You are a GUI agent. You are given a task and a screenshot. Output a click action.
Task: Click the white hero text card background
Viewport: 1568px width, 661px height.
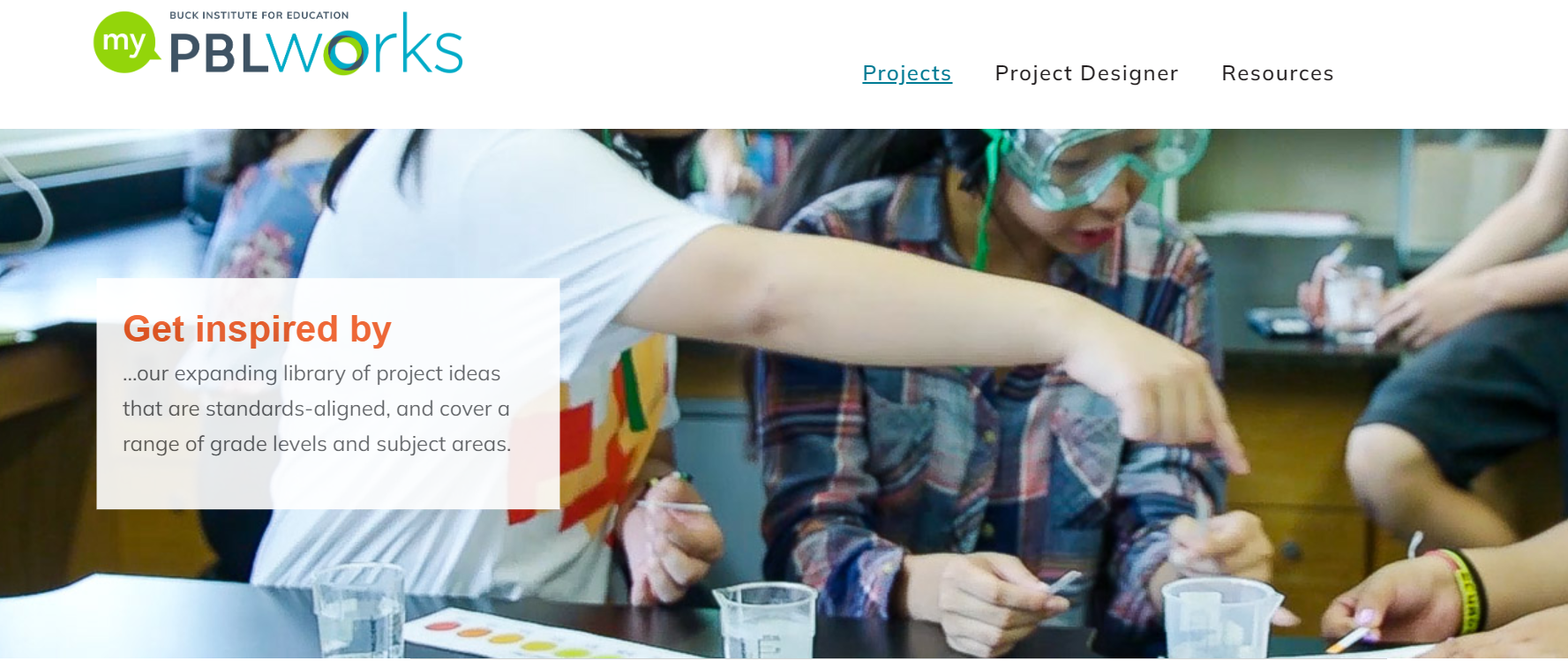(328, 394)
